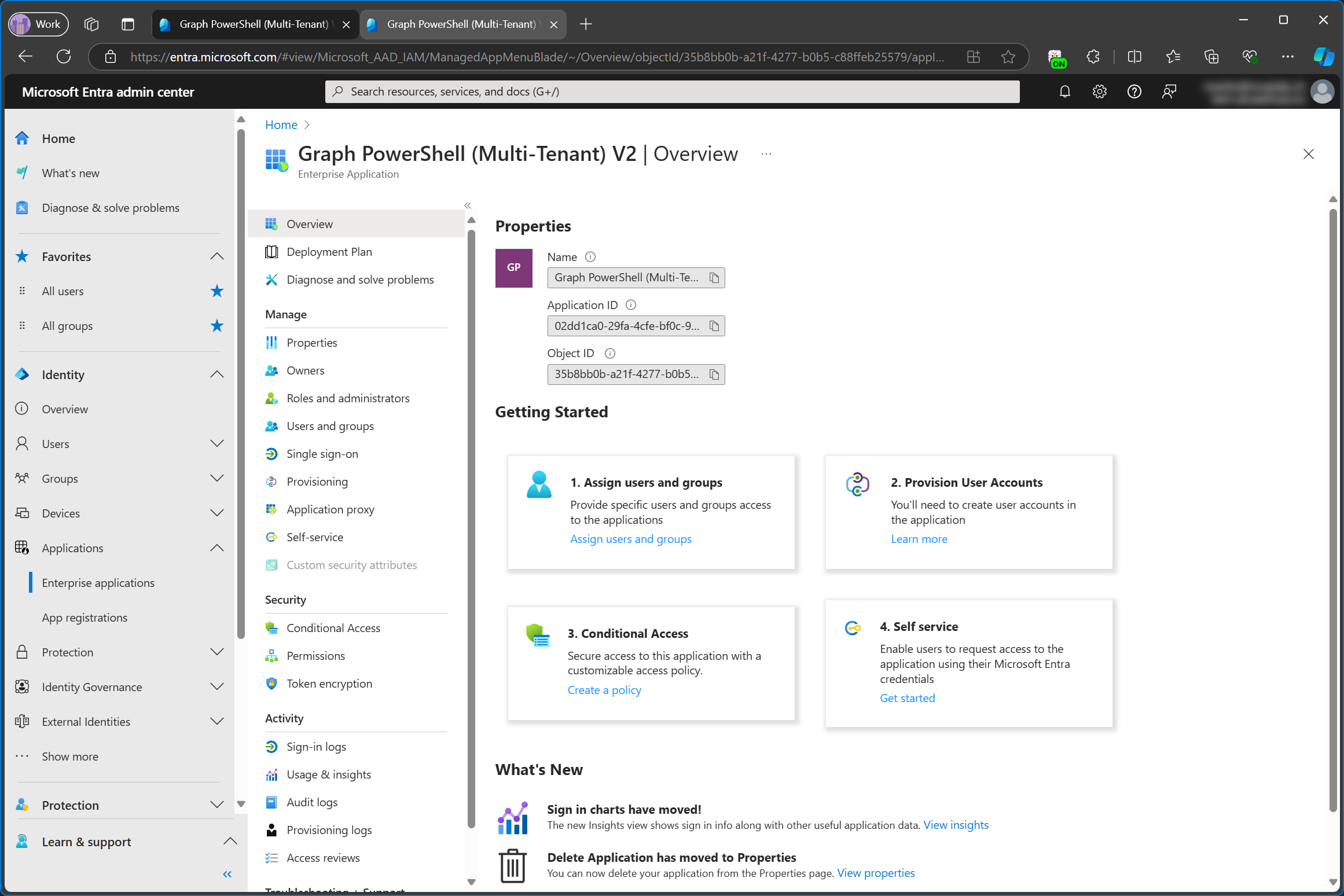Click Learn more under Provision User Accounts
This screenshot has height=896, width=1344.
pyautogui.click(x=919, y=539)
